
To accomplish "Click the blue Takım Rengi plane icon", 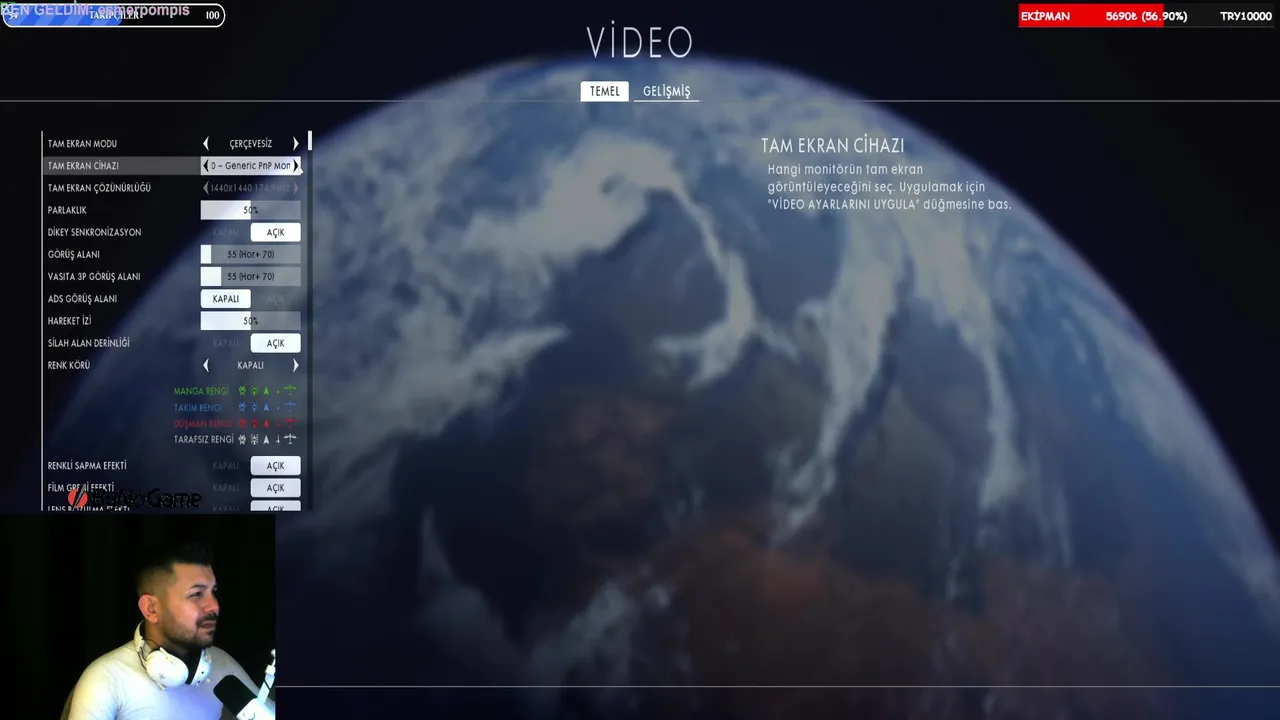I will point(290,407).
